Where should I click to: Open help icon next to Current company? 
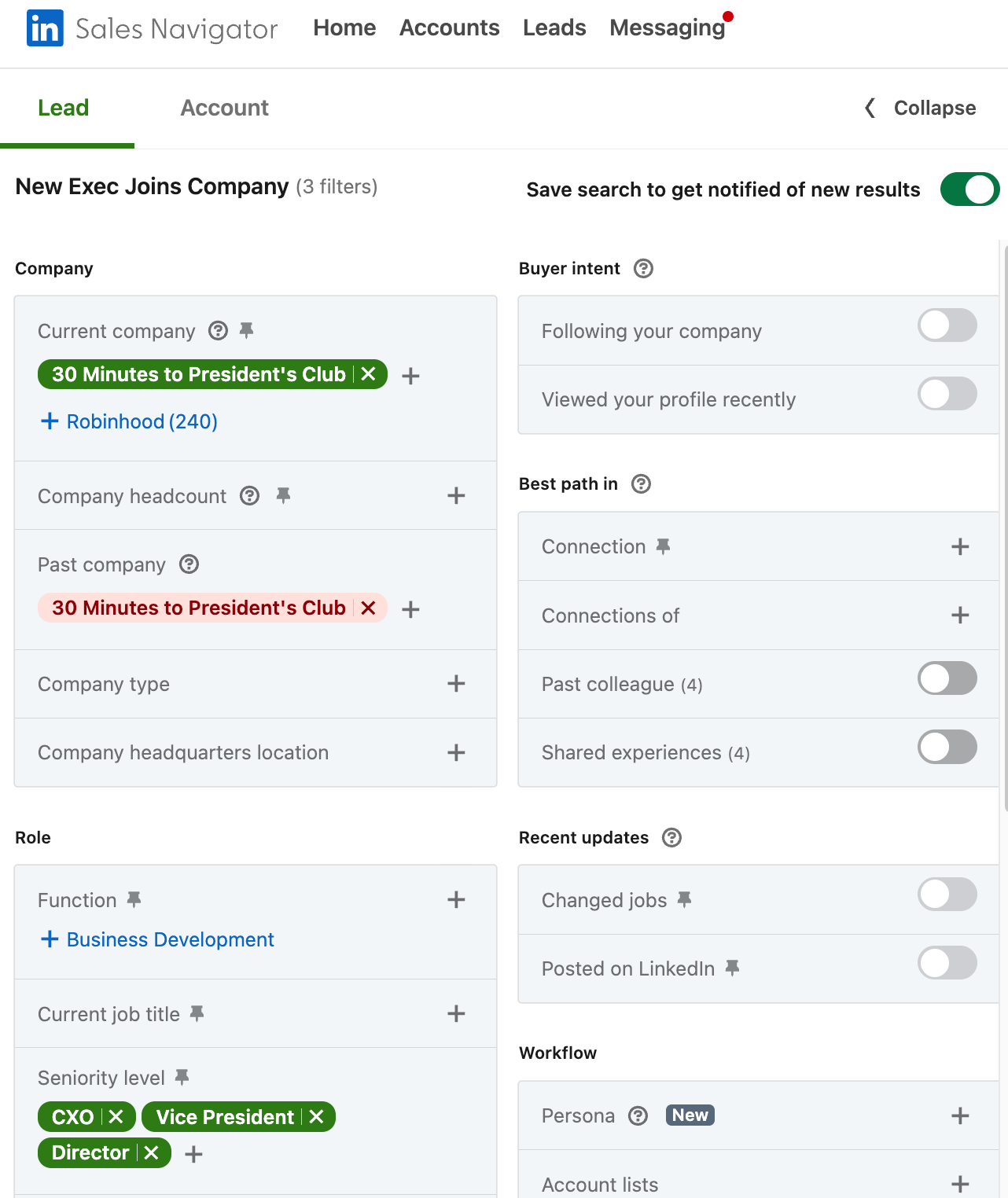pyautogui.click(x=218, y=331)
